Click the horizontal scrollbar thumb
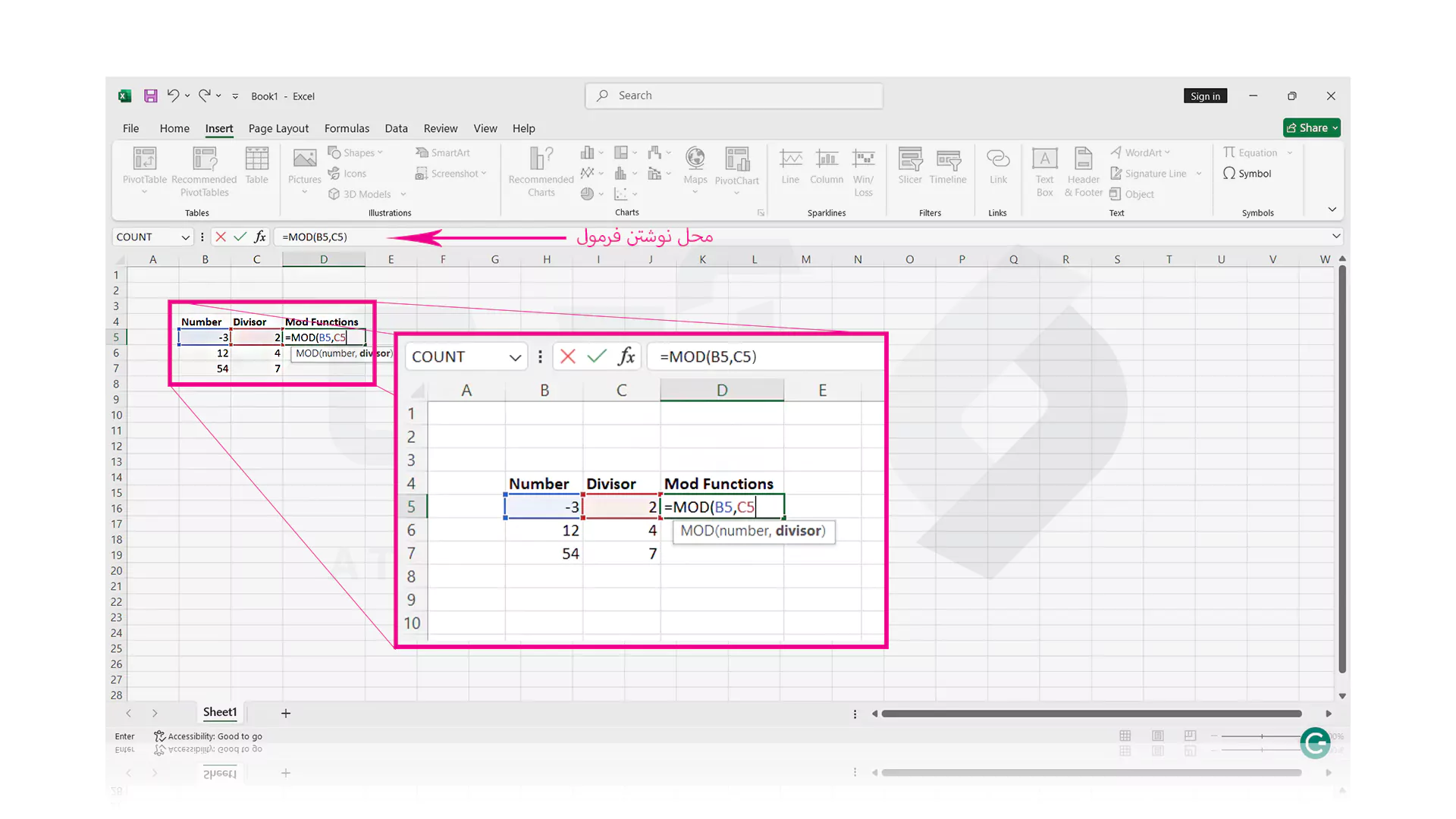Viewport: 1456px width, 819px height. [1091, 714]
